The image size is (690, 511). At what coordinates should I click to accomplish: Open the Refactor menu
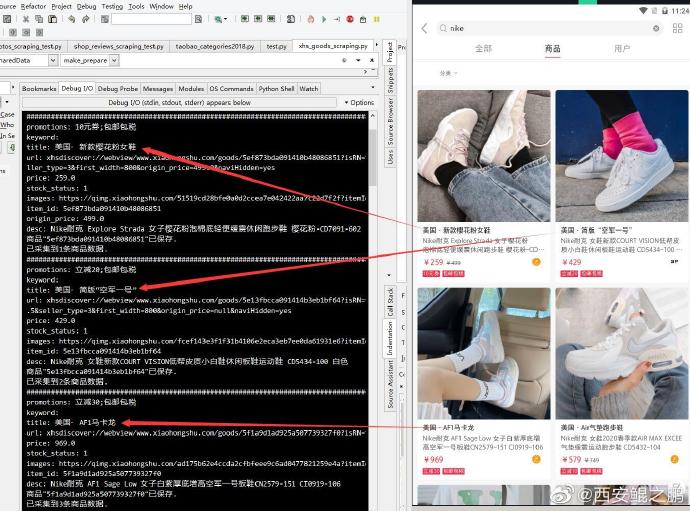(x=33, y=6)
